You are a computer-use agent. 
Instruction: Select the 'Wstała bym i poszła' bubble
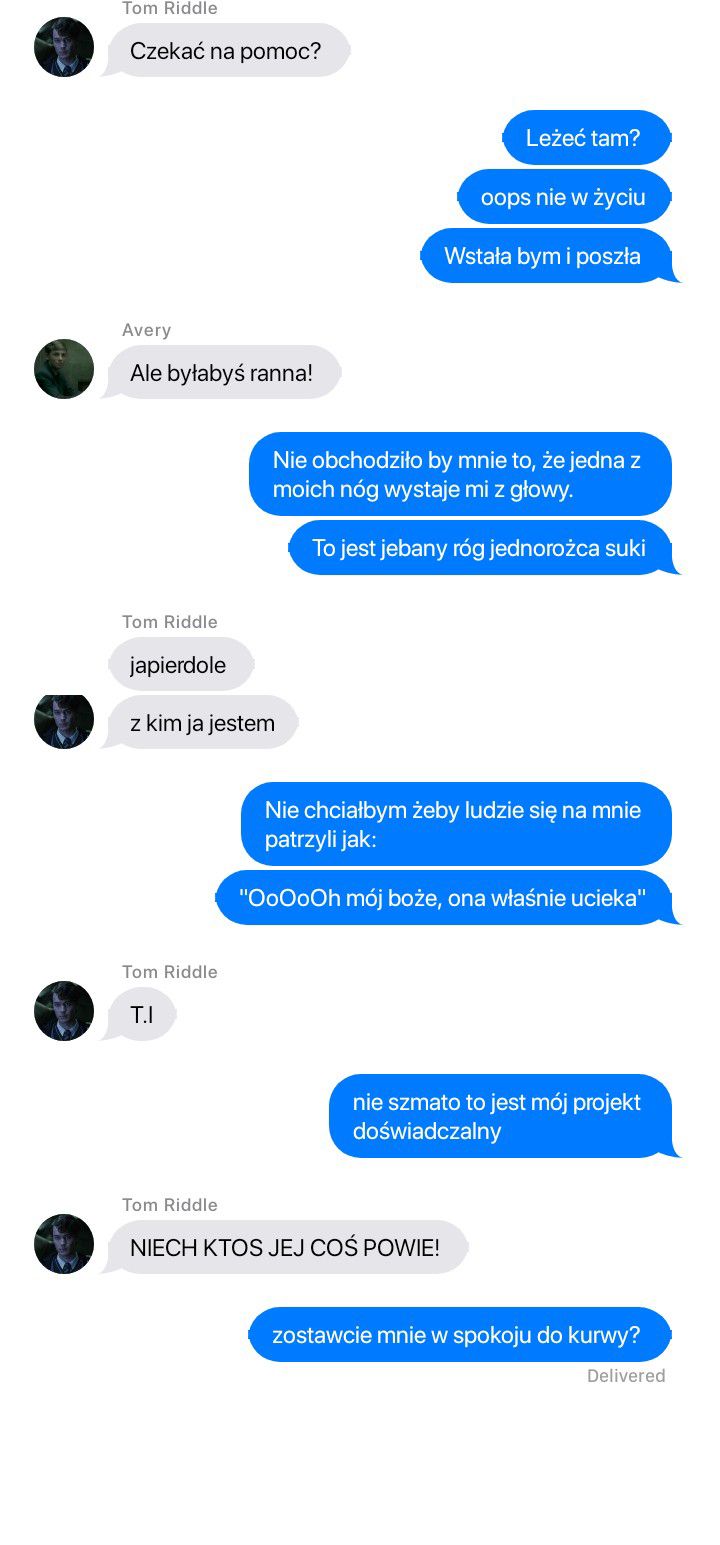(x=547, y=256)
